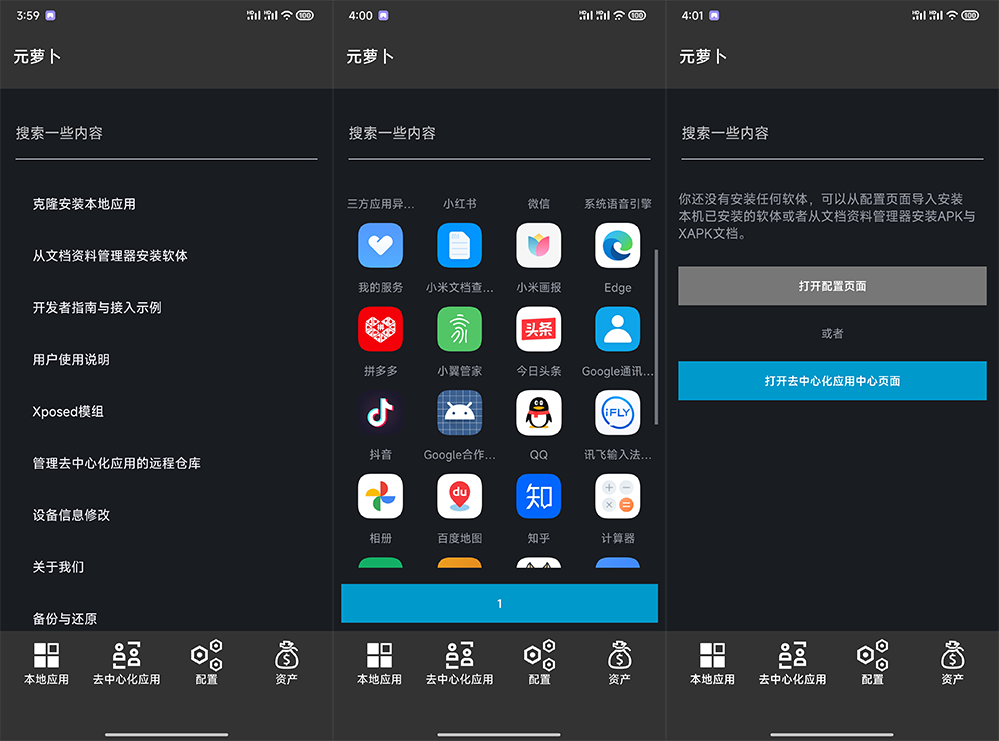The height and width of the screenshot is (741, 999).
Task: Tap battery indicator in left status bar
Action: (x=305, y=15)
